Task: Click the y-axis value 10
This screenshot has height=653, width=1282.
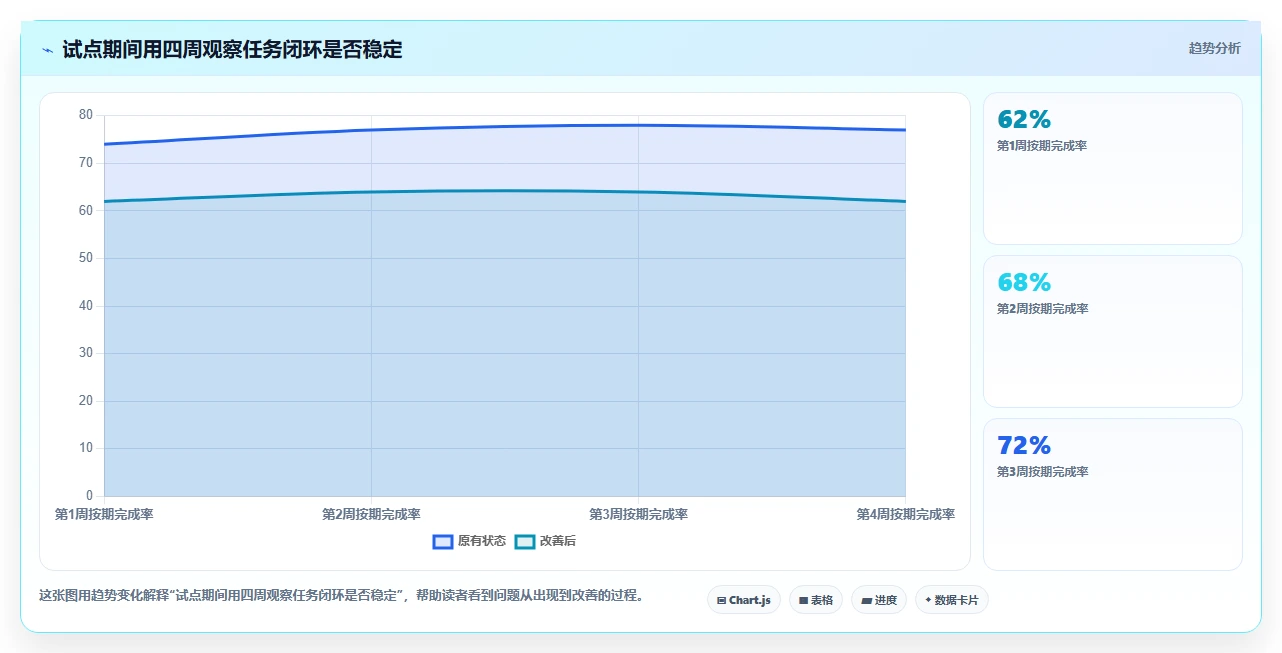Action: click(x=86, y=448)
